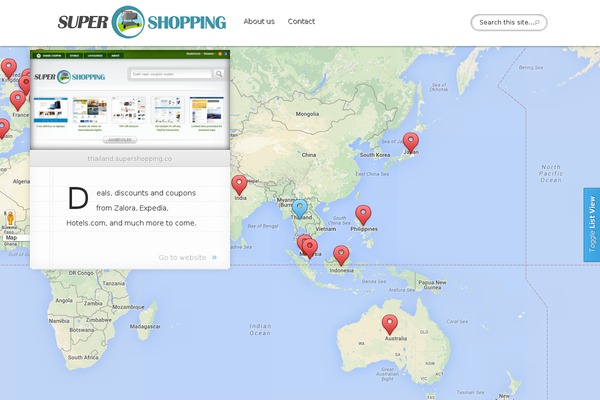This screenshot has width=600, height=400.
Task: Click the Papua New Guinea label
Action: [432, 285]
